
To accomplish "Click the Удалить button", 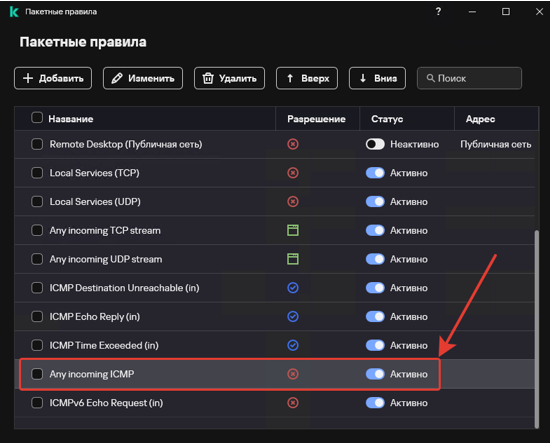I will pyautogui.click(x=229, y=78).
